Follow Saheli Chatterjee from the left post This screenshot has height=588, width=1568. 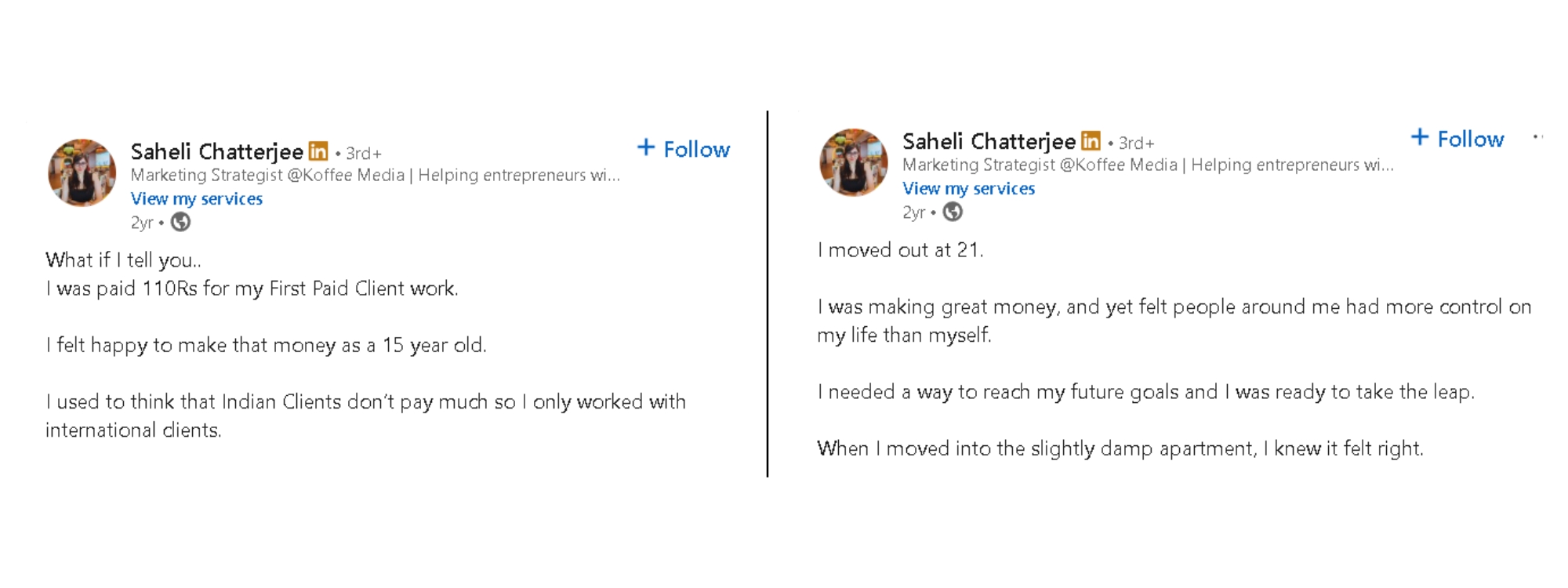[x=684, y=149]
